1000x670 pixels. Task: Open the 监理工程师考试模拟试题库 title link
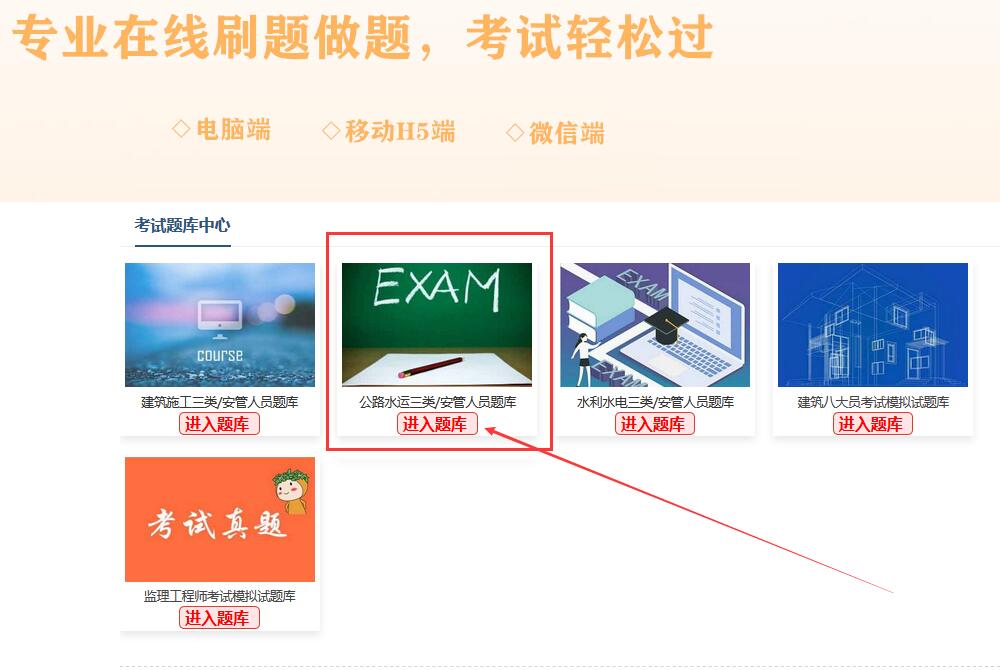click(x=219, y=596)
